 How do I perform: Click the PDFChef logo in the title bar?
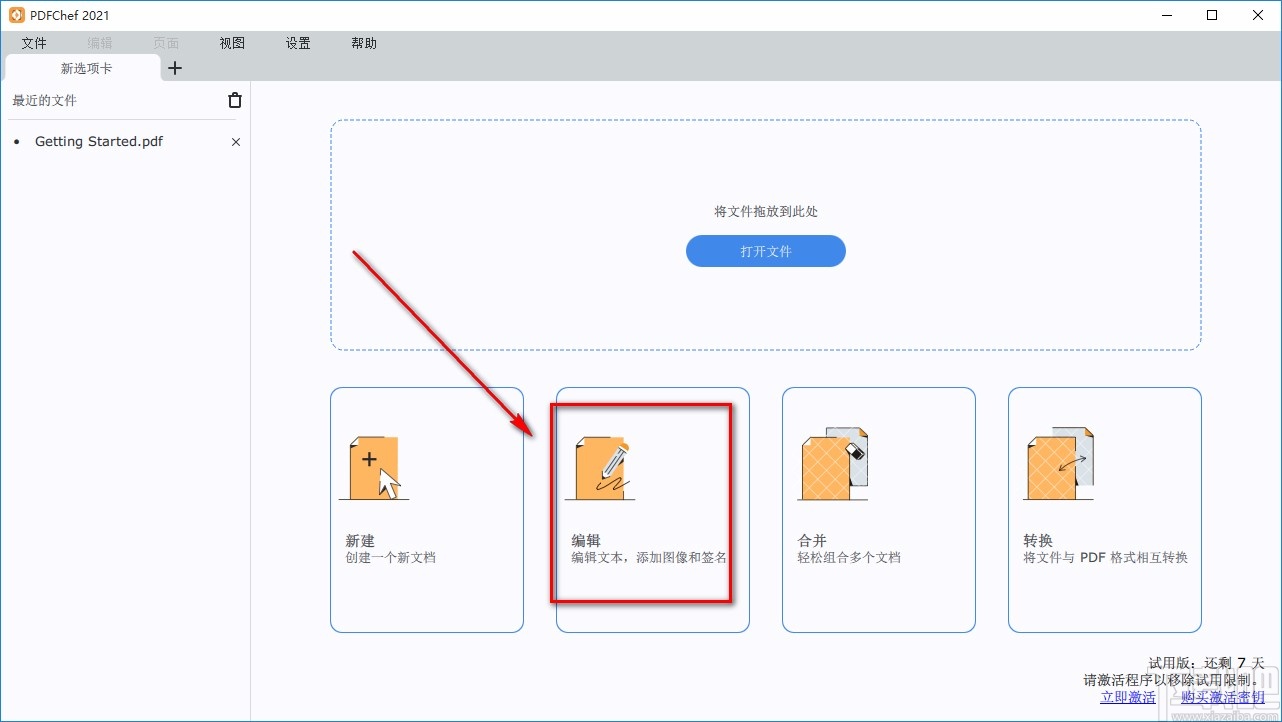(x=14, y=14)
